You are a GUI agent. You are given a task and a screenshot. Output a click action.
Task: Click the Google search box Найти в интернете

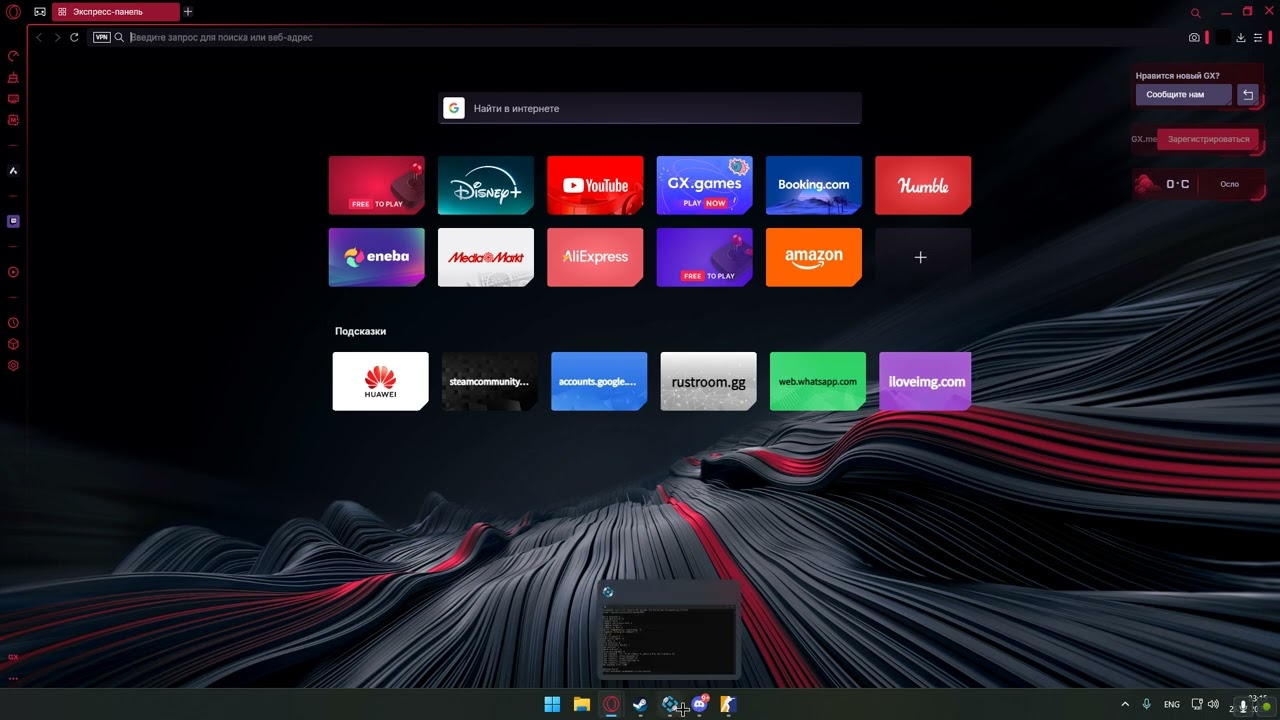click(650, 108)
